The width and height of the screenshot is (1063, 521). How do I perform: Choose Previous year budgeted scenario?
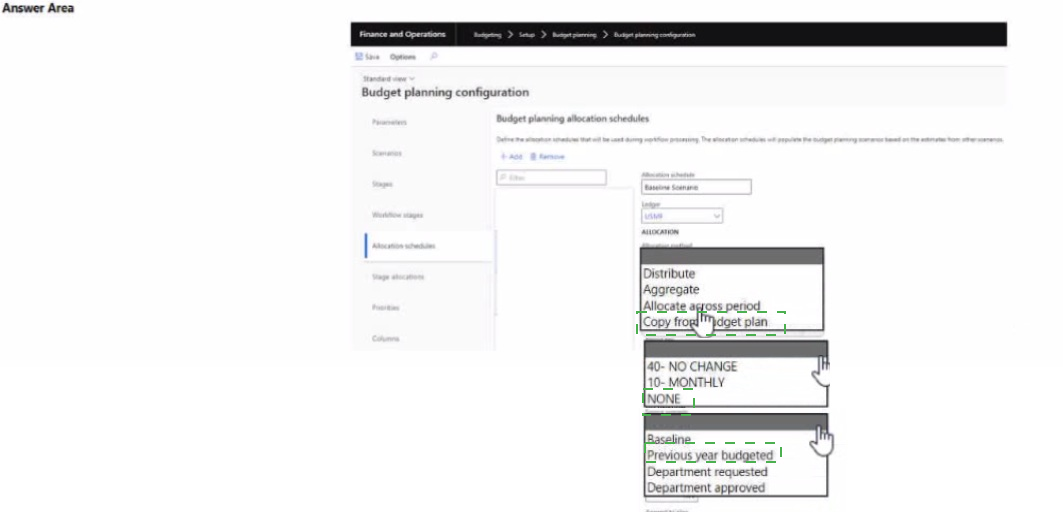tap(709, 456)
